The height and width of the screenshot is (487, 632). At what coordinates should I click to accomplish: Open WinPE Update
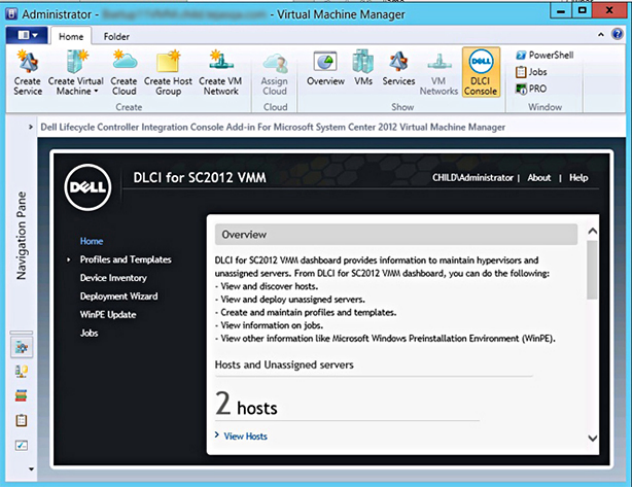pos(108,314)
